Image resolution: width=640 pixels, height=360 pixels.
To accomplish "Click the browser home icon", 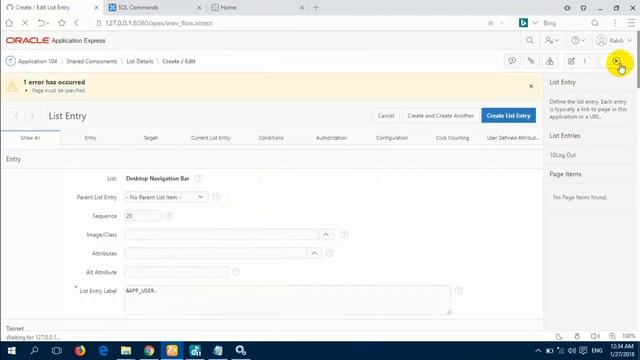I will 9,23.
